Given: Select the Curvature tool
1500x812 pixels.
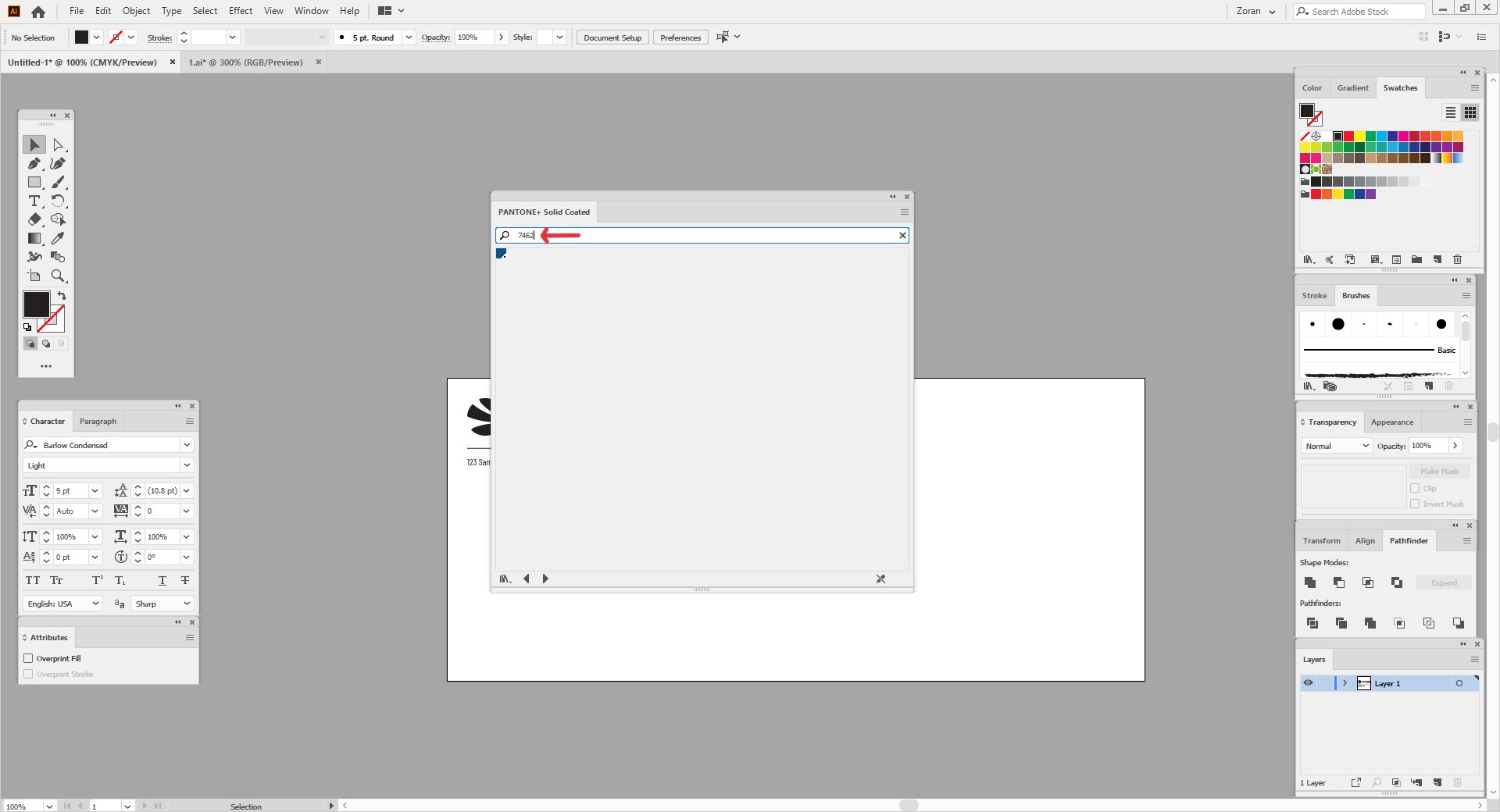Looking at the screenshot, I should coord(58,163).
